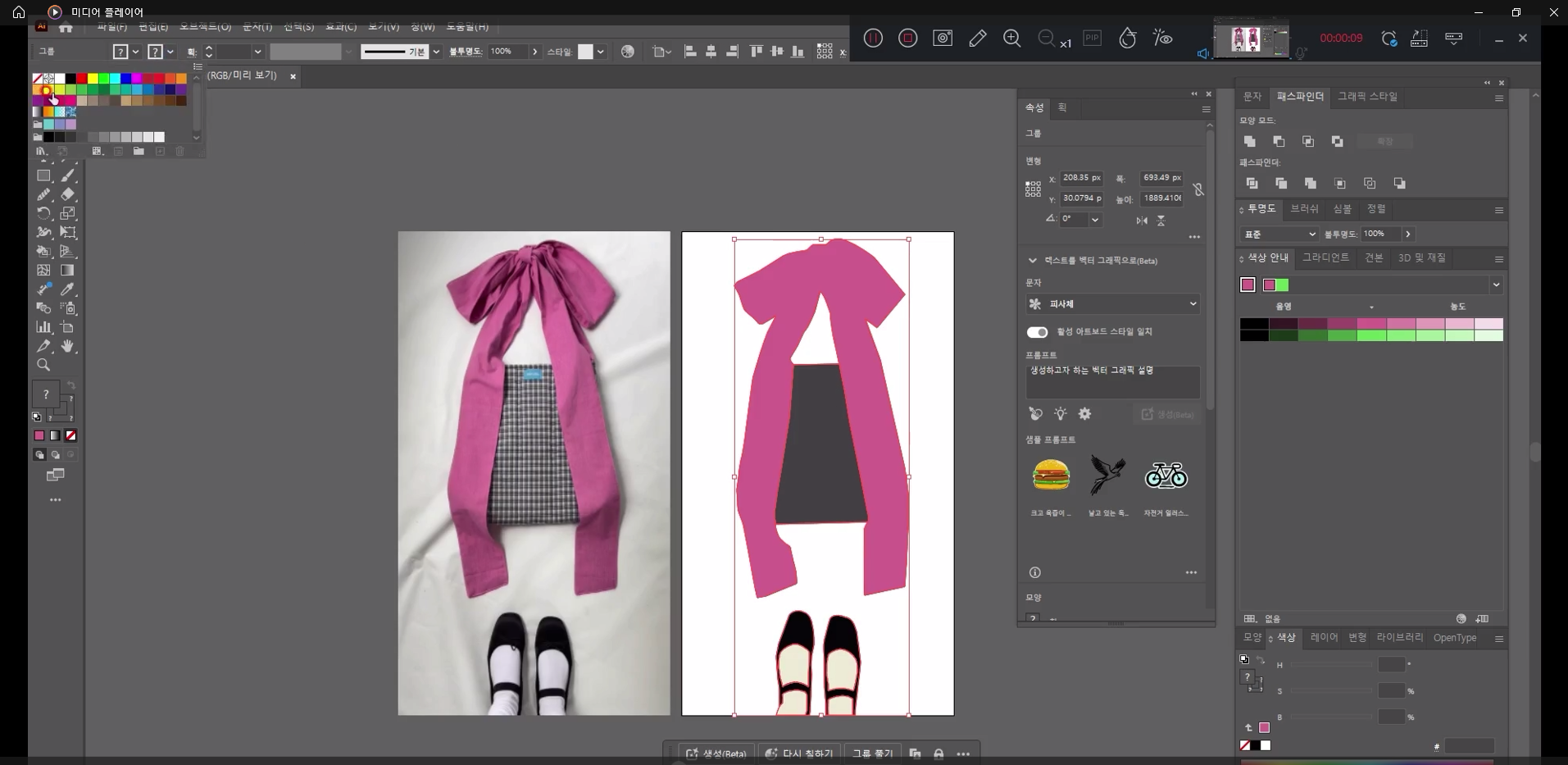Click the screenshot capture camera icon

point(943,39)
